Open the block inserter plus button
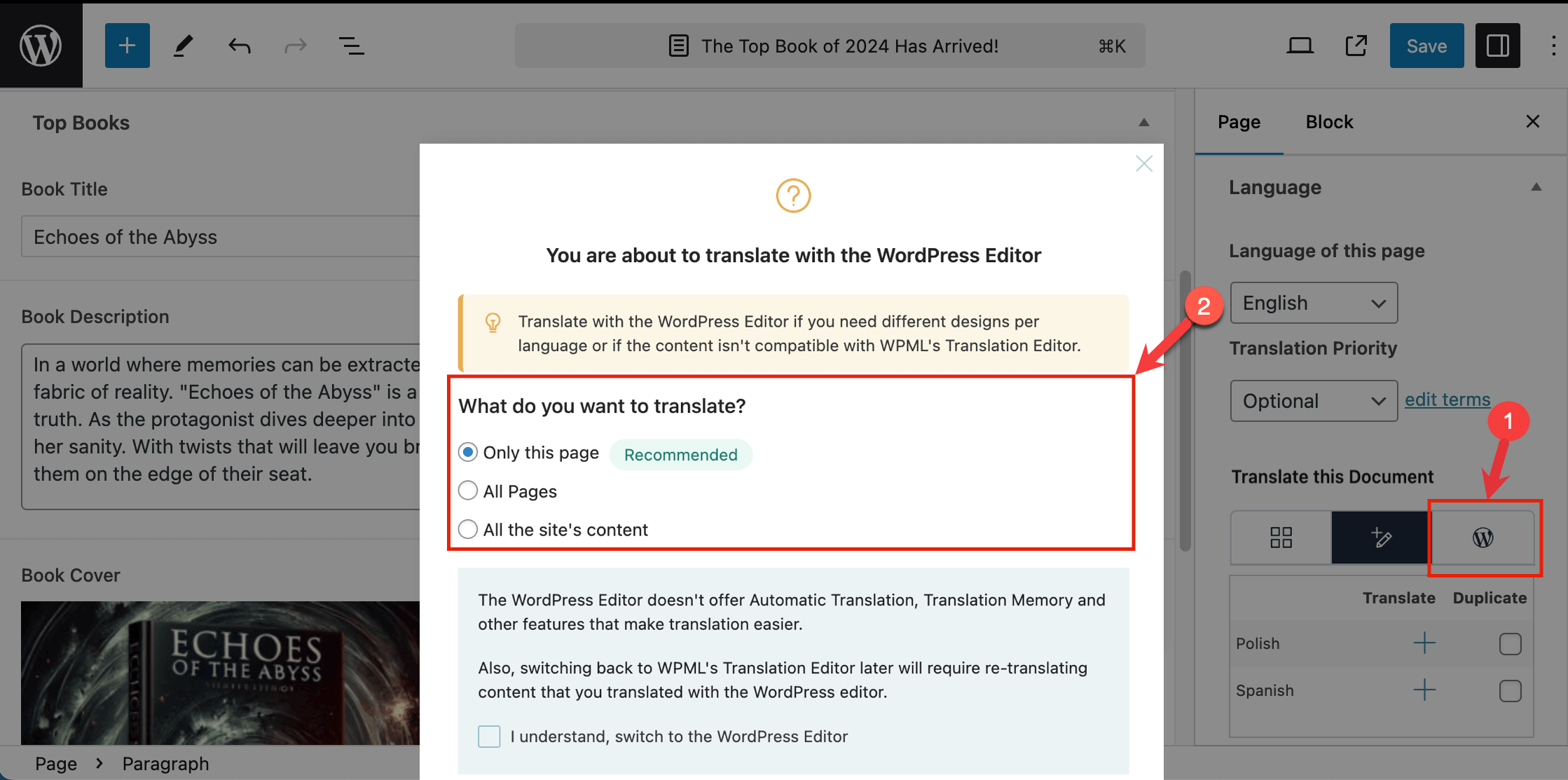This screenshot has height=780, width=1568. (127, 46)
